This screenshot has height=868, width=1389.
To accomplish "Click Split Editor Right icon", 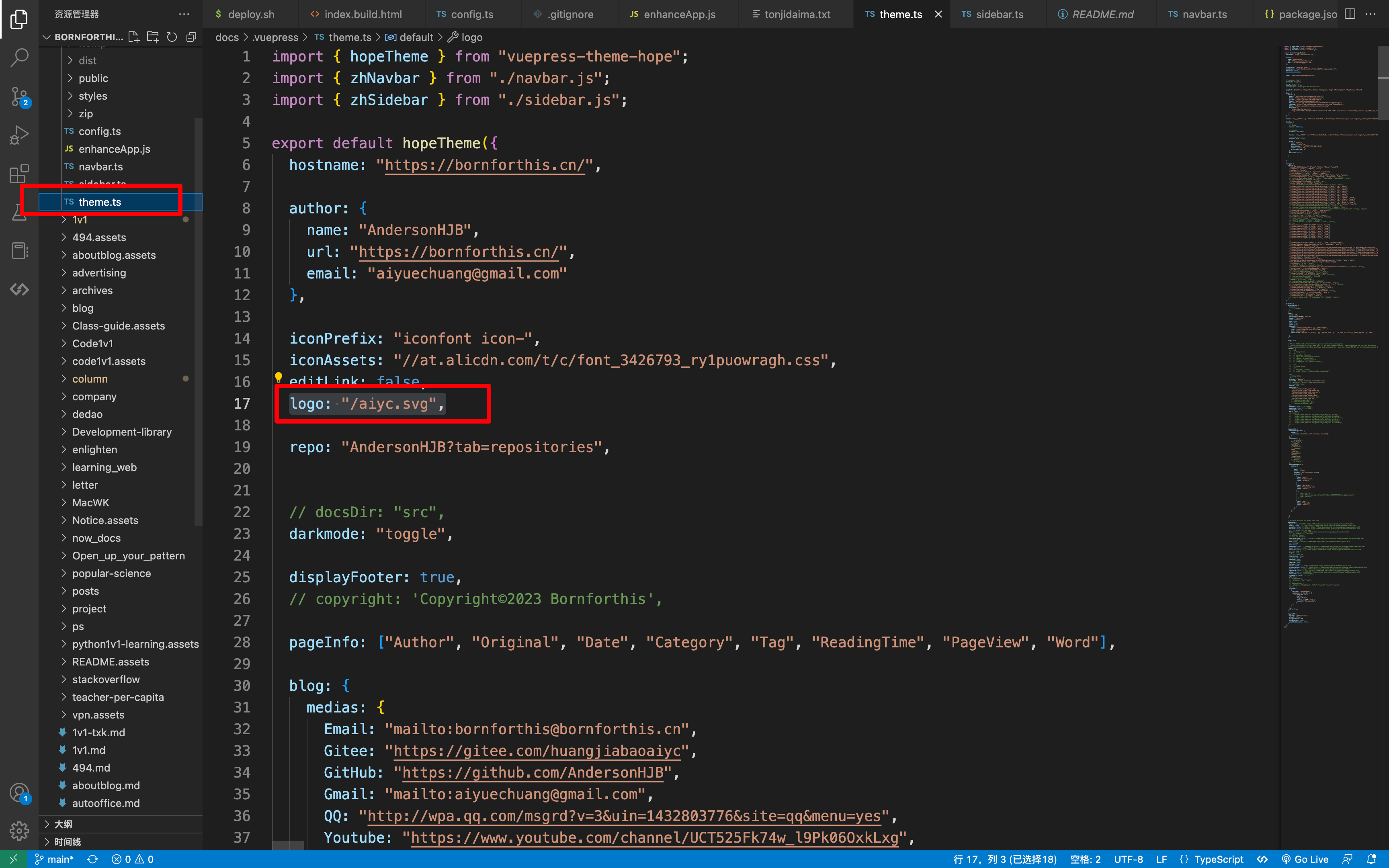I will coord(1350,14).
